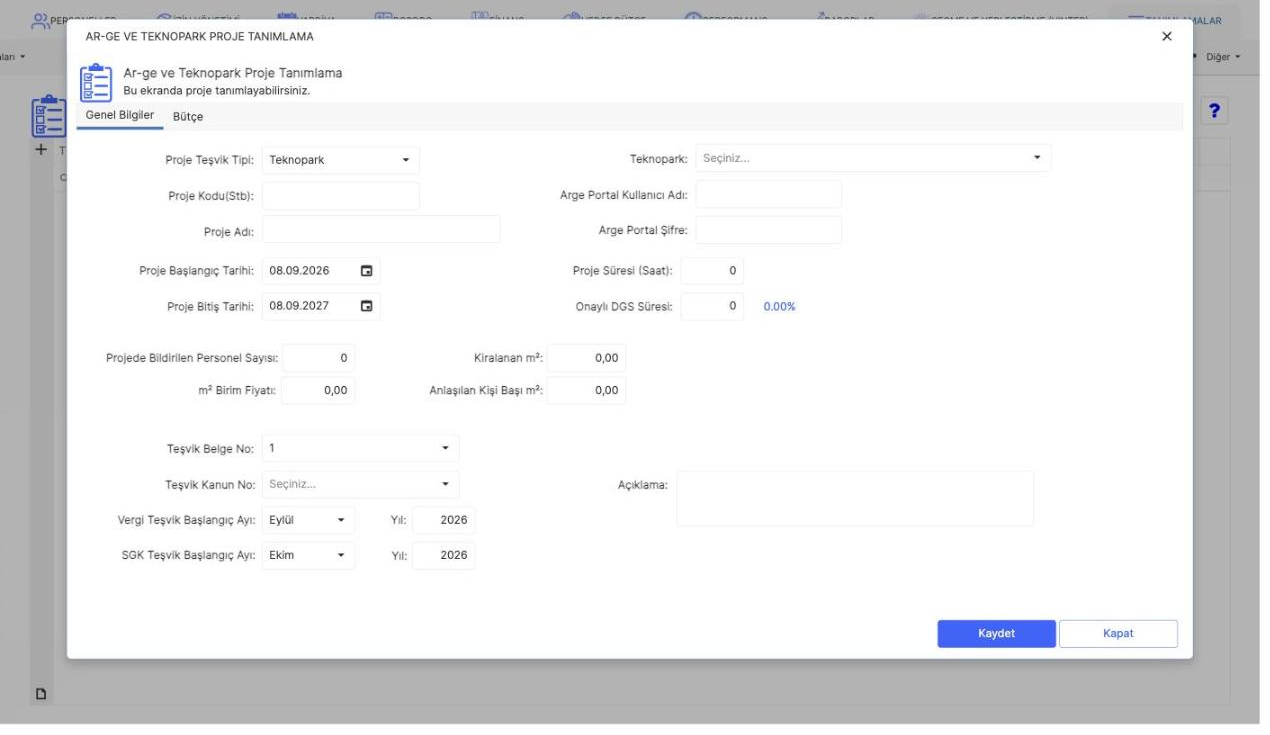Open the Vergi Teşvik Başlangıç Ayı dropdown
Screen dimensions: 1270x735
(x=308, y=520)
